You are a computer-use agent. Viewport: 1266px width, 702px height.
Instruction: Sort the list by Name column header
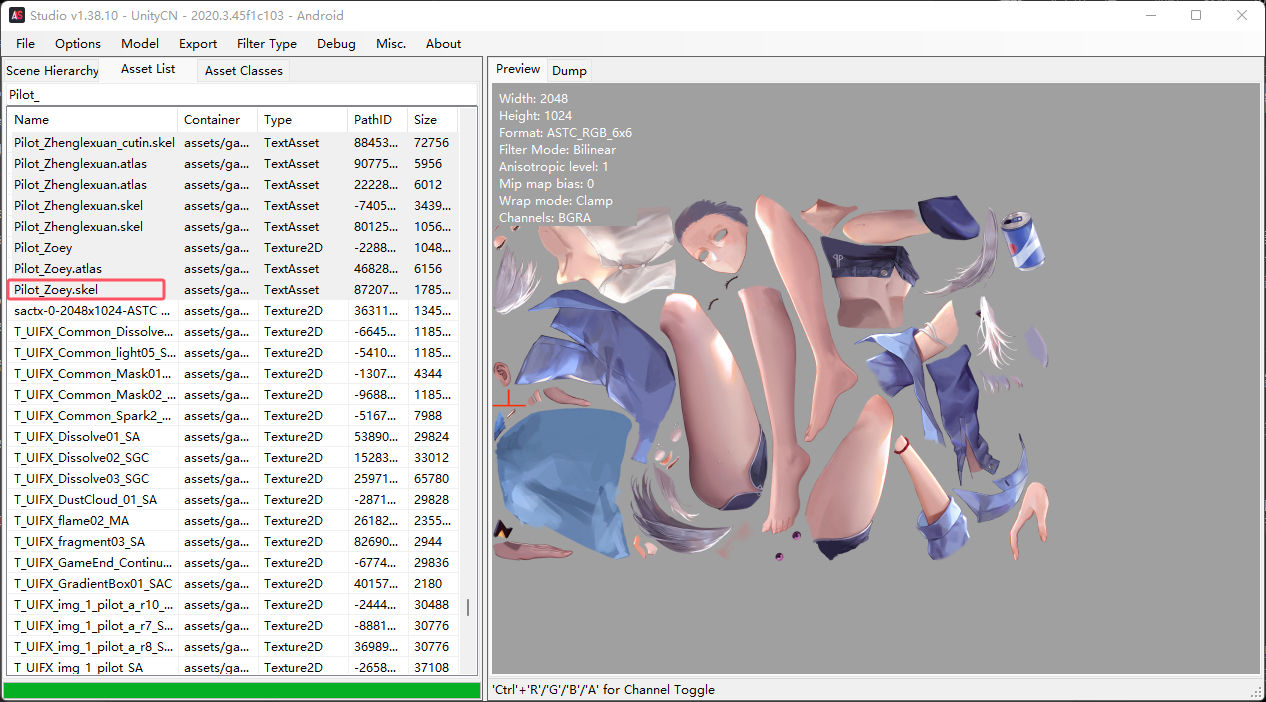93,120
